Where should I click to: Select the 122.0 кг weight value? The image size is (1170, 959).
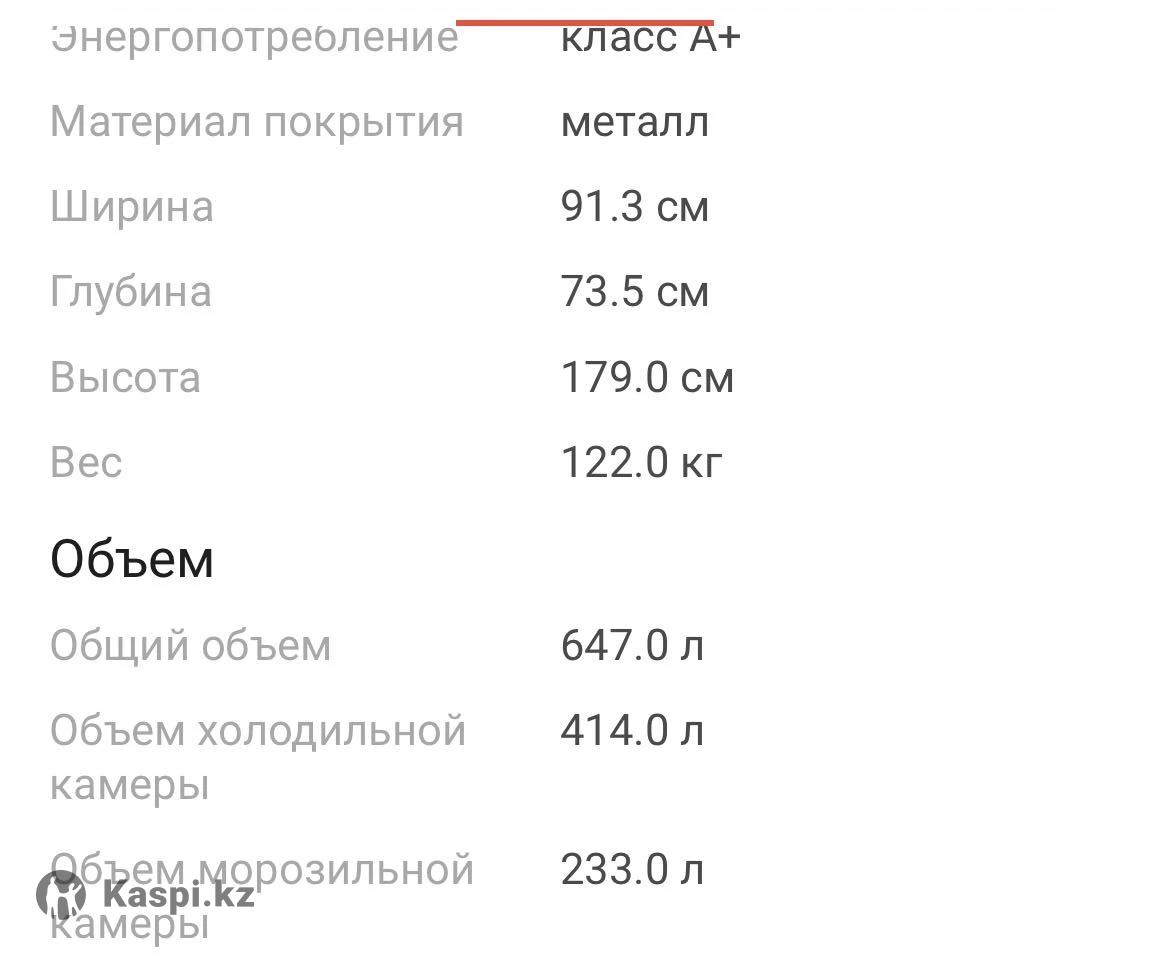pos(641,463)
